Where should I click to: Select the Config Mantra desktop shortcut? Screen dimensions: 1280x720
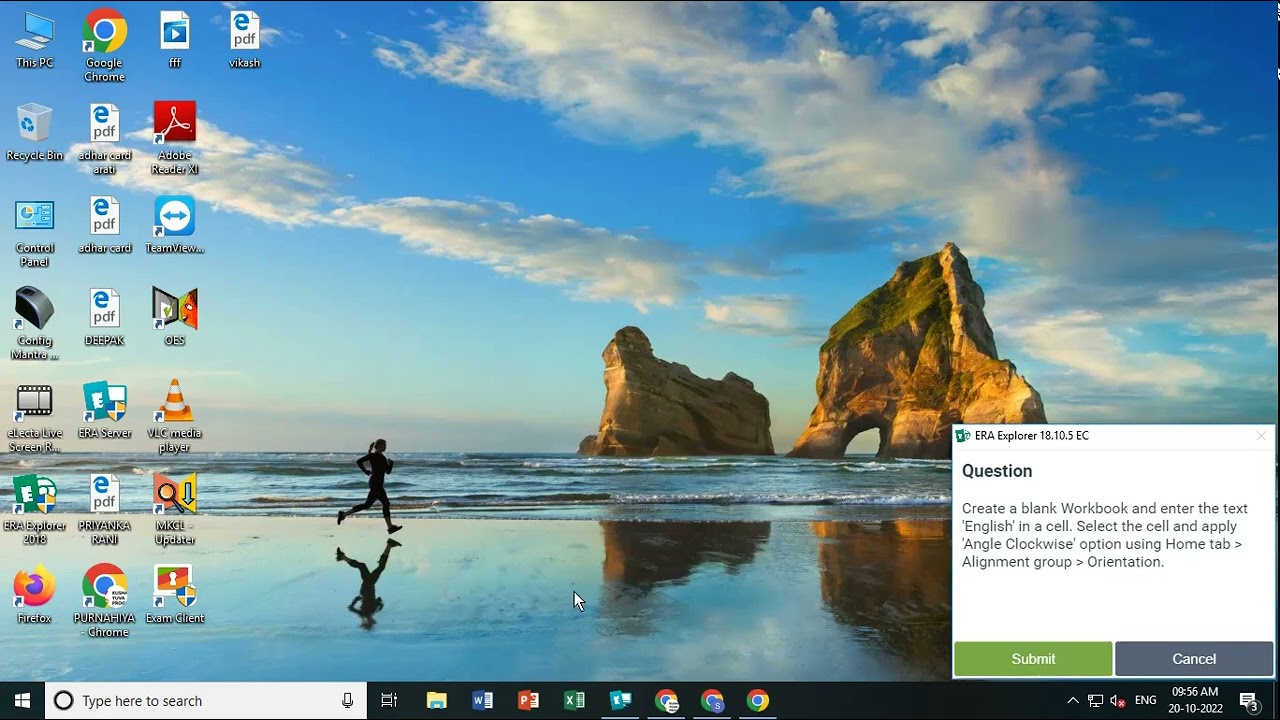point(34,324)
